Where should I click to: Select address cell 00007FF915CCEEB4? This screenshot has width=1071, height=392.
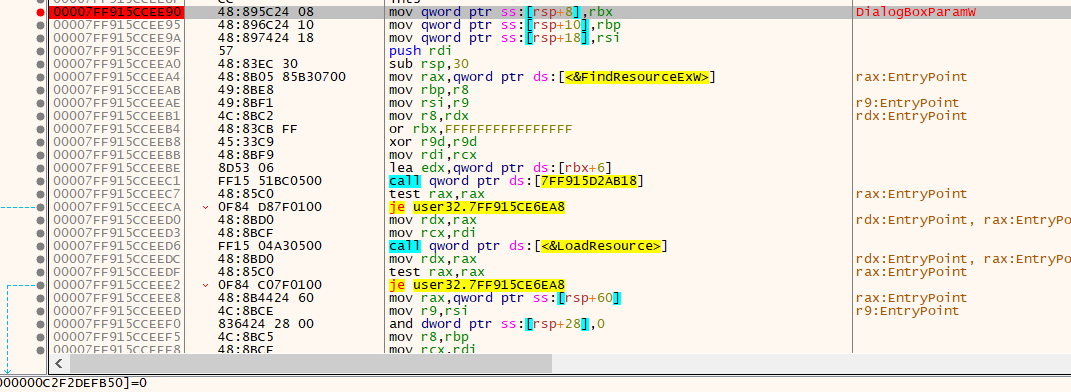coord(117,129)
